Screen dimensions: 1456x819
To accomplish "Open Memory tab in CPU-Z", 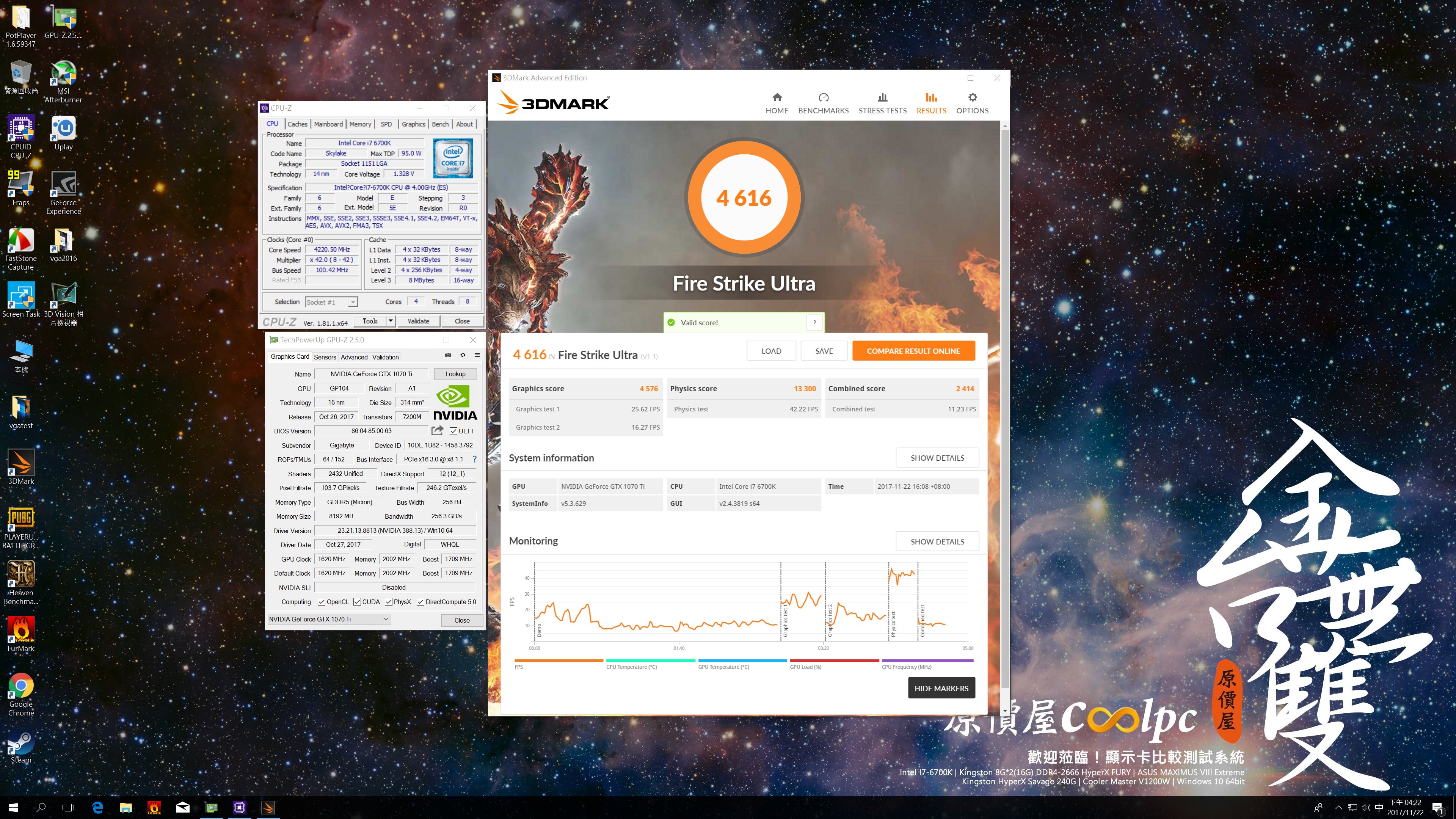I will click(x=360, y=124).
